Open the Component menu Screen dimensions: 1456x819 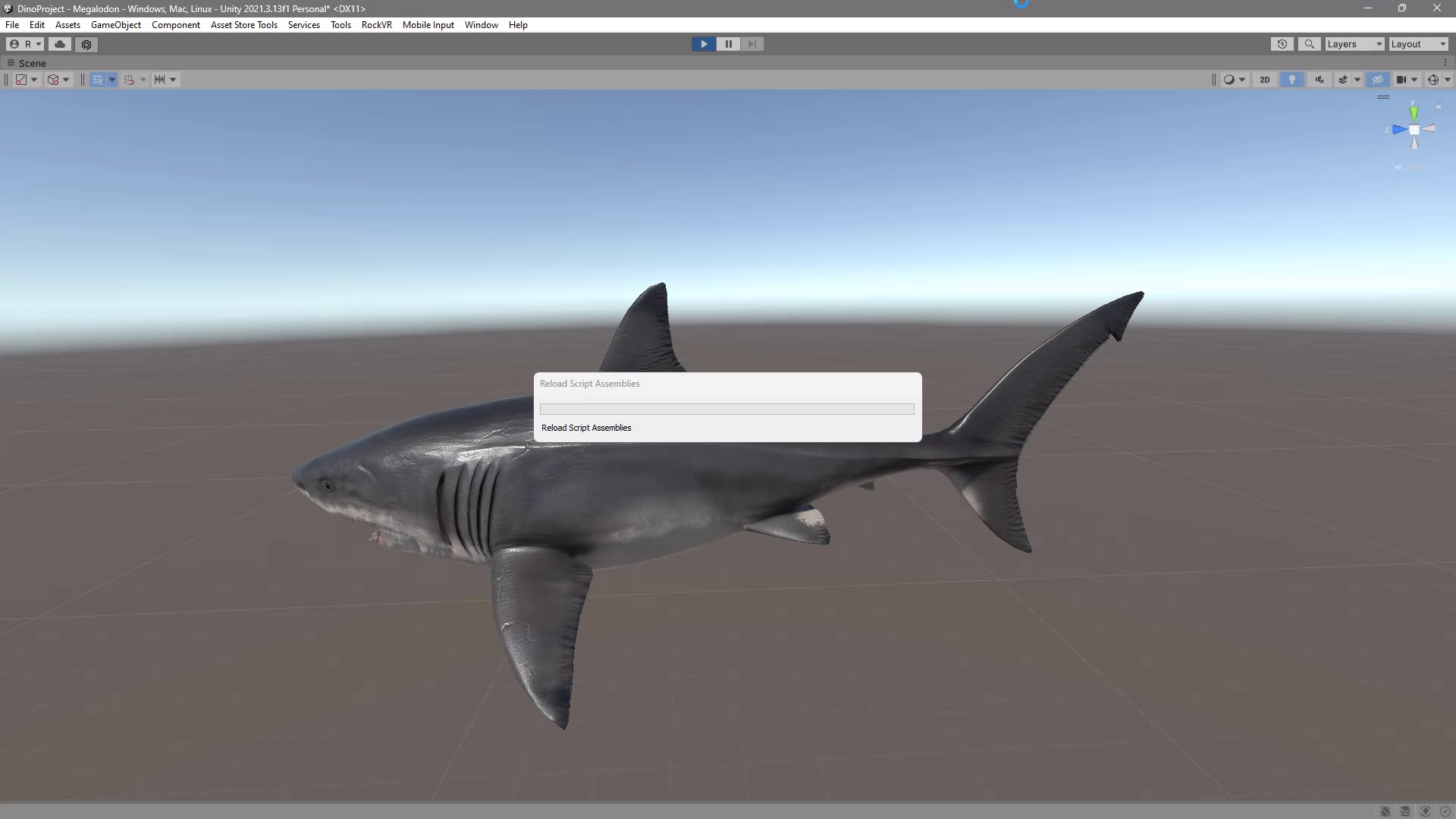(x=176, y=25)
